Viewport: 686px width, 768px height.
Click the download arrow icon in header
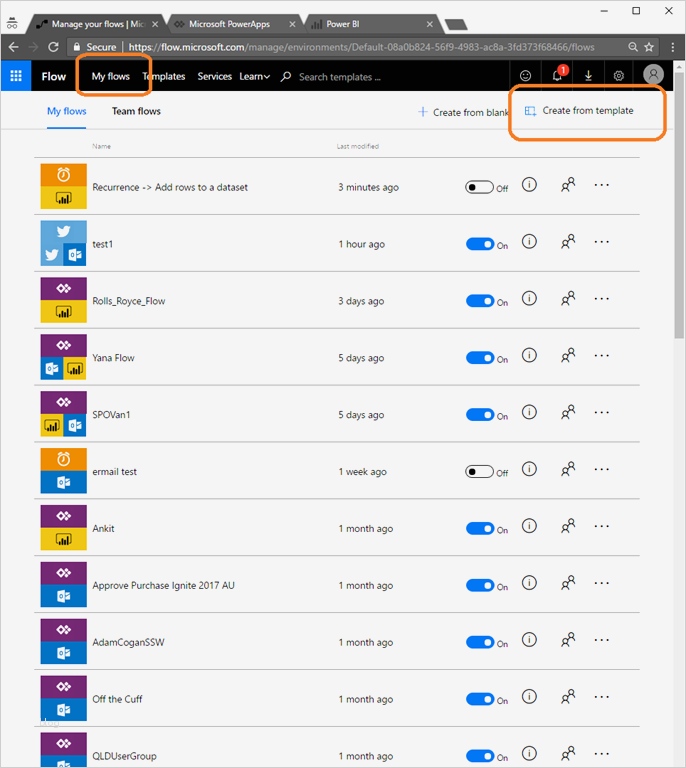click(588, 75)
